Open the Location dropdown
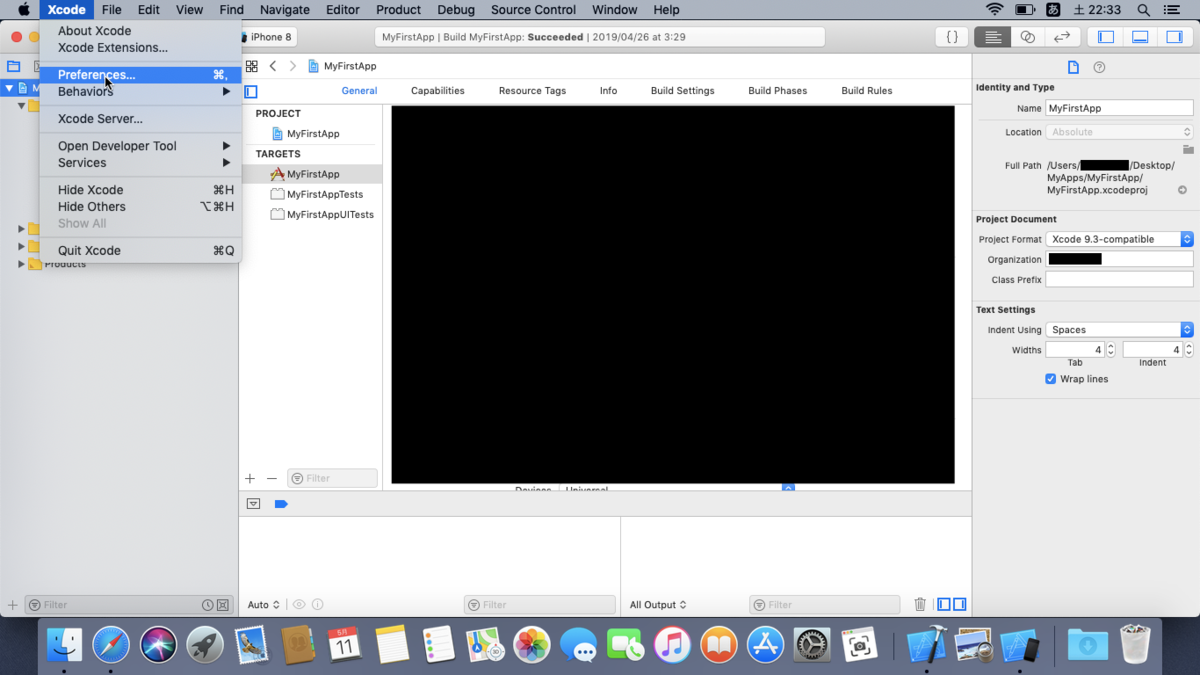Viewport: 1200px width, 675px height. point(1119,132)
